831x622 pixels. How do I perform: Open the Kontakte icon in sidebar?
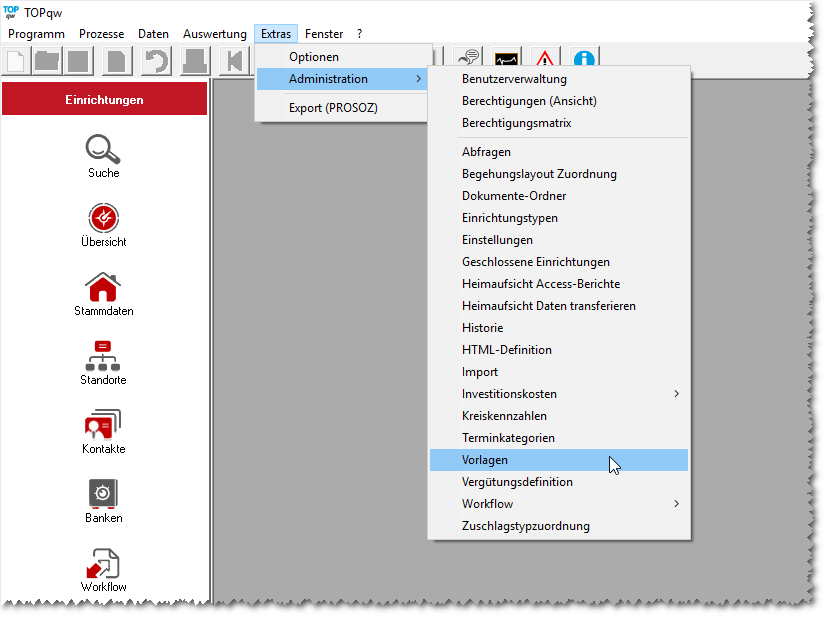pyautogui.click(x=103, y=426)
